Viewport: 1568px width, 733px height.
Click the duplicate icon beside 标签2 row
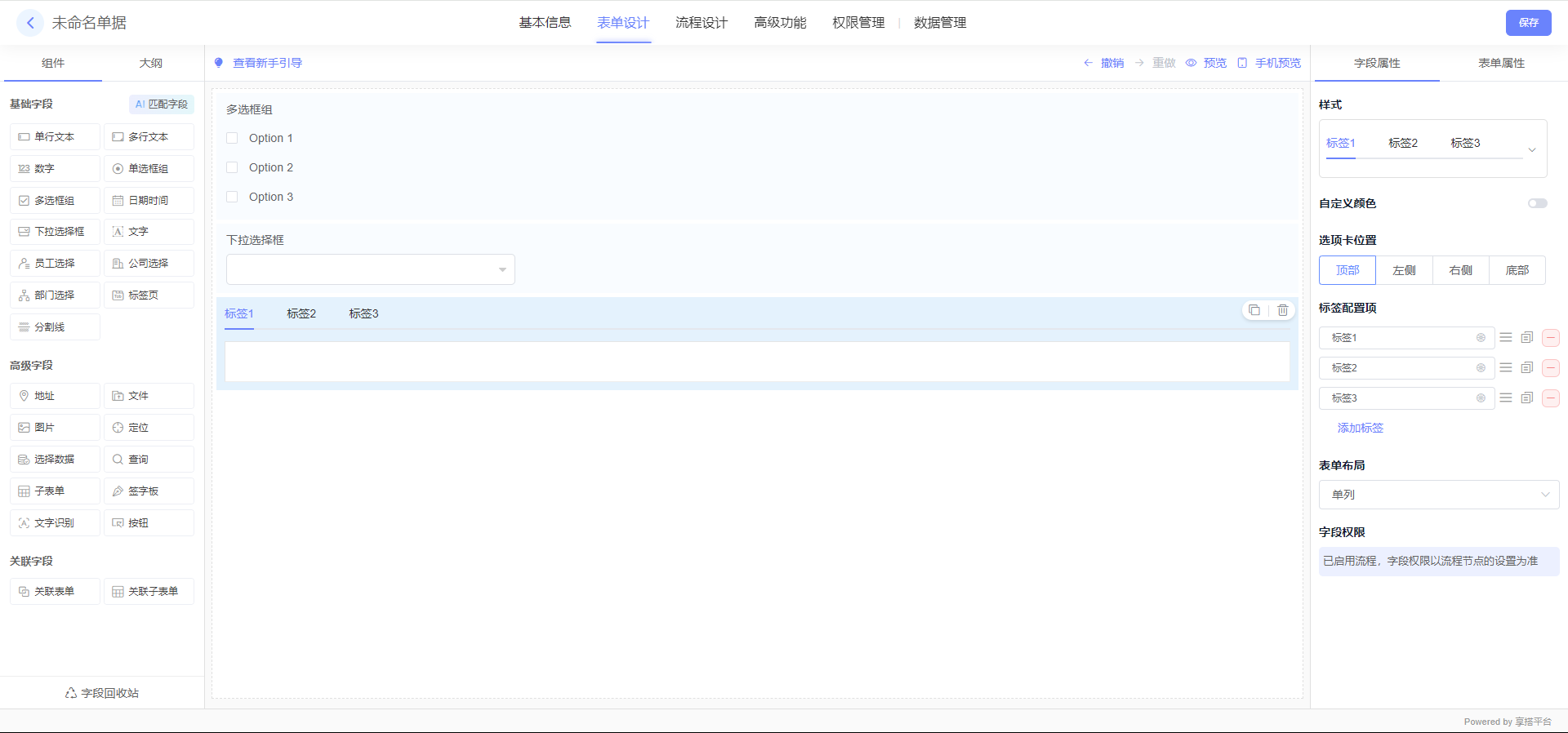coord(1527,368)
